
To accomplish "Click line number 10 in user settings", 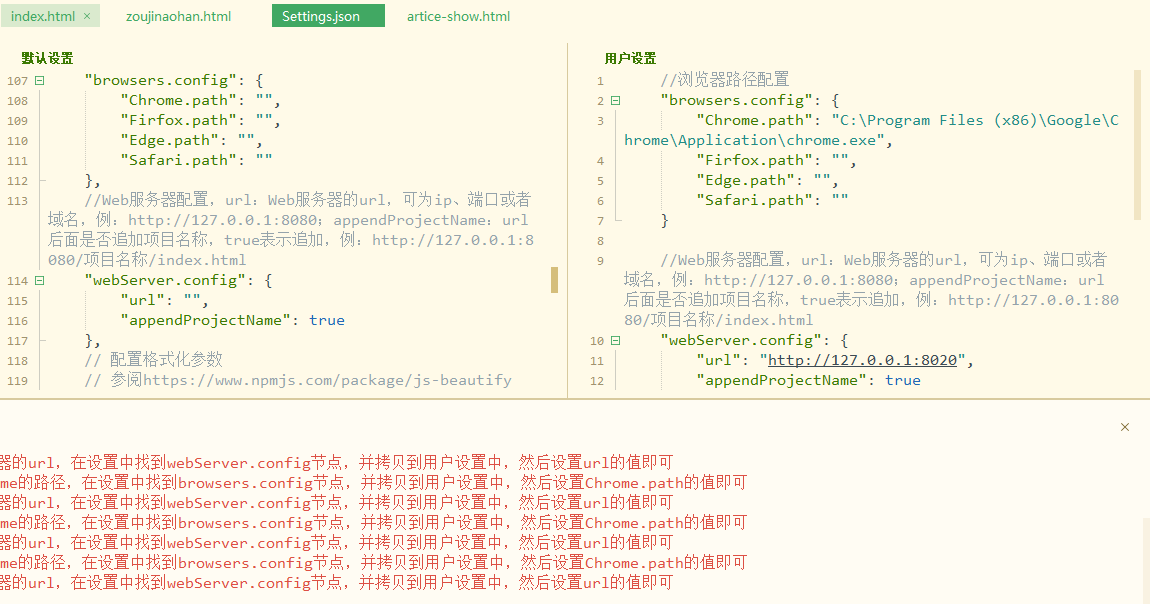I will (597, 341).
